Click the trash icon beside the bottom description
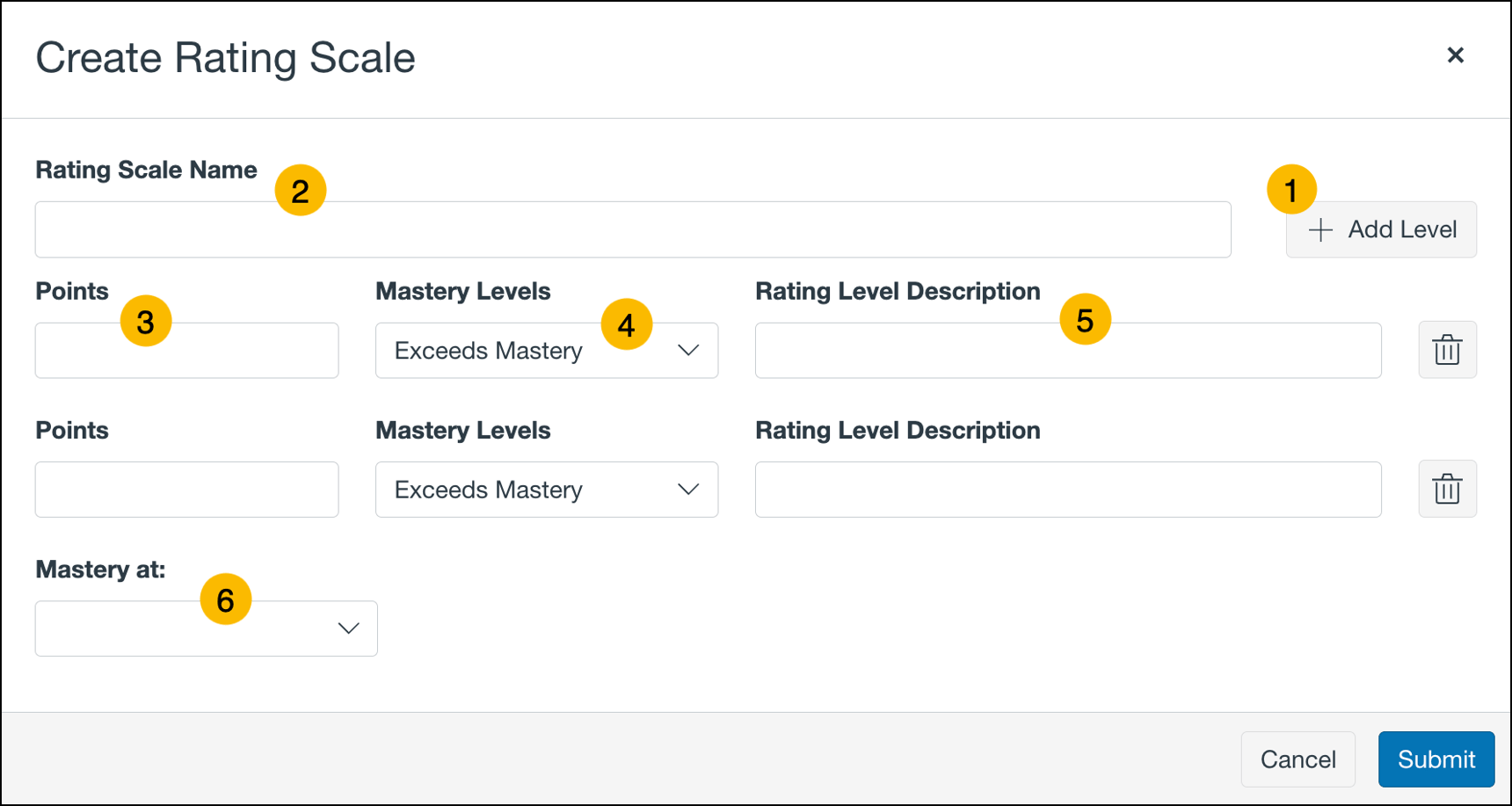Image resolution: width=1512 pixels, height=806 pixels. (x=1447, y=489)
